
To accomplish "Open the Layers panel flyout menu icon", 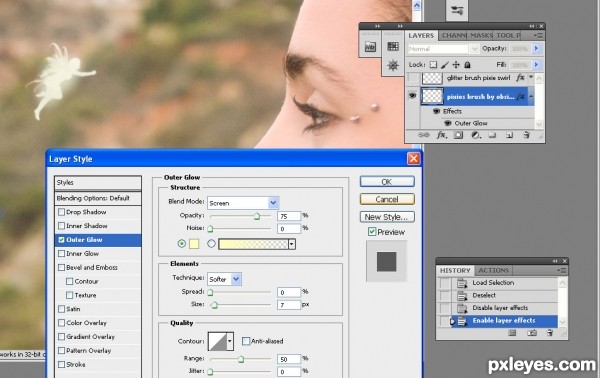I will (x=538, y=36).
